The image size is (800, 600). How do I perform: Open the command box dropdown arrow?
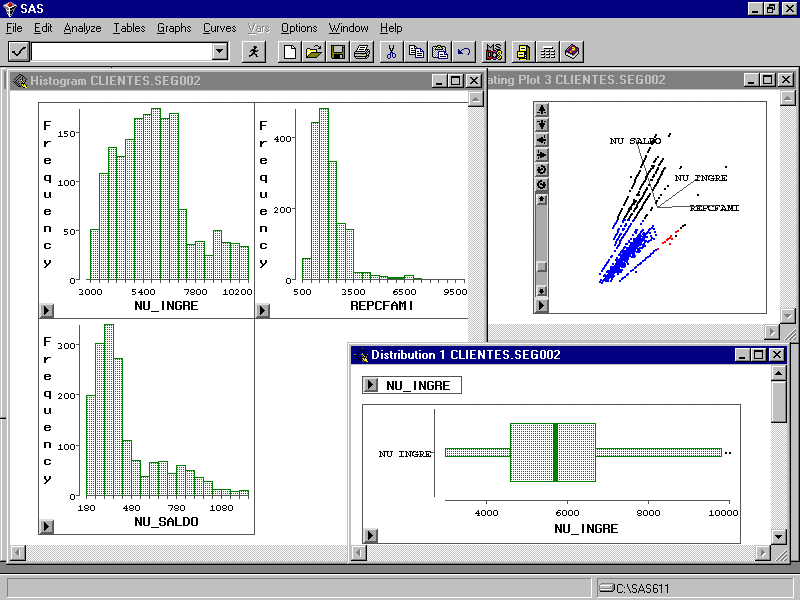coord(220,51)
